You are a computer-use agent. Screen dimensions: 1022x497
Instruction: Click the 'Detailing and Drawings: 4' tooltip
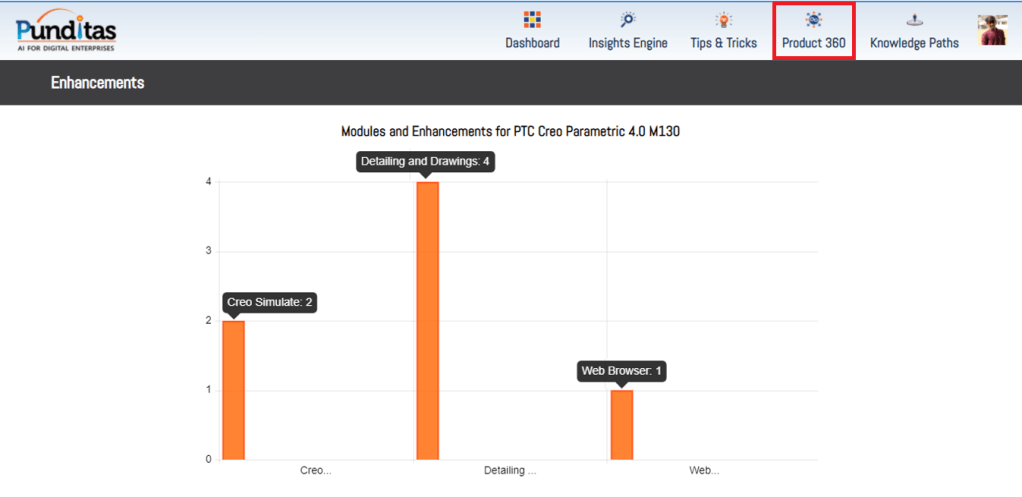[x=426, y=162]
